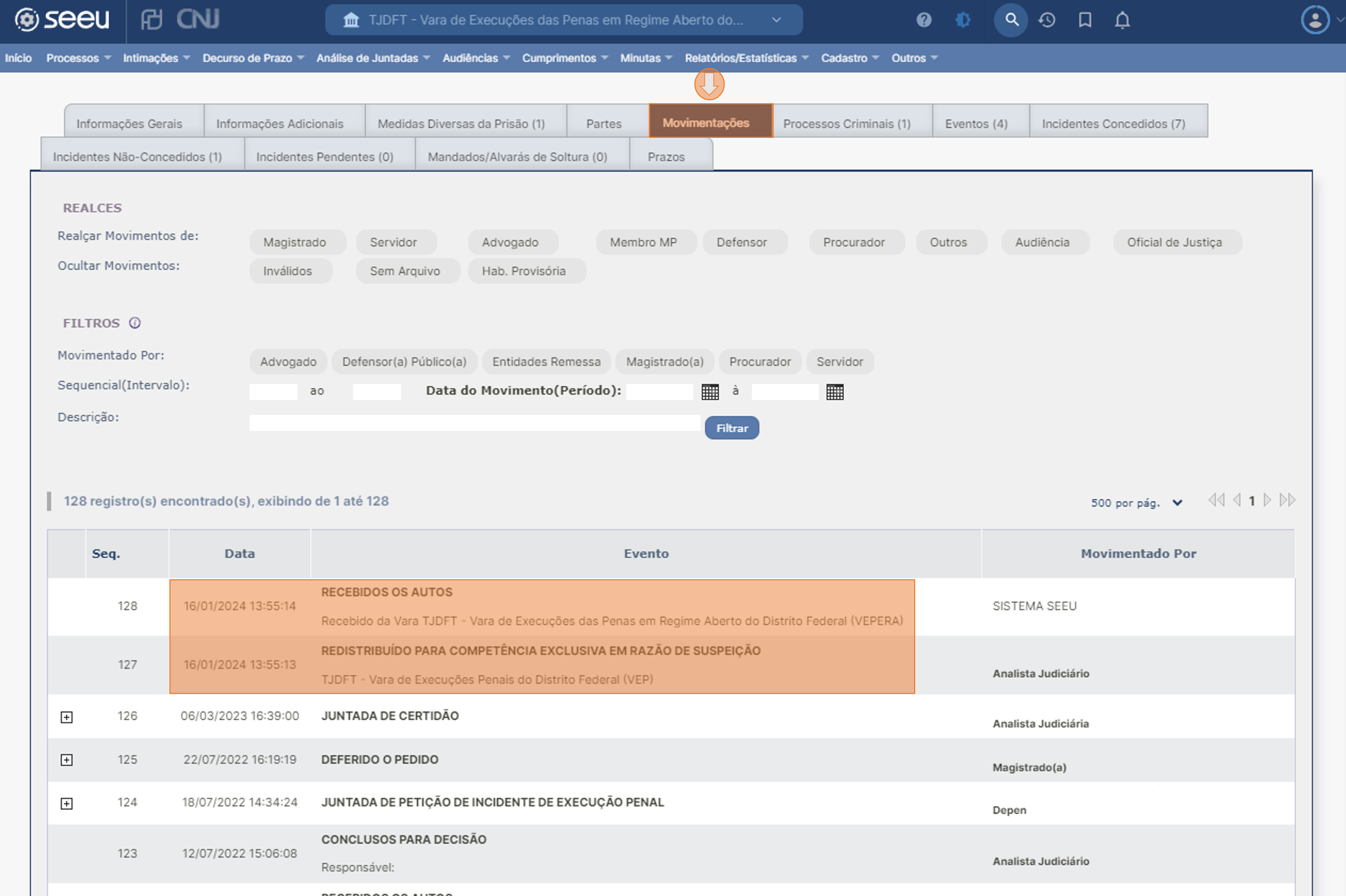Open the Intimações menu
Viewport: 1346px width, 896px height.
pyautogui.click(x=156, y=58)
